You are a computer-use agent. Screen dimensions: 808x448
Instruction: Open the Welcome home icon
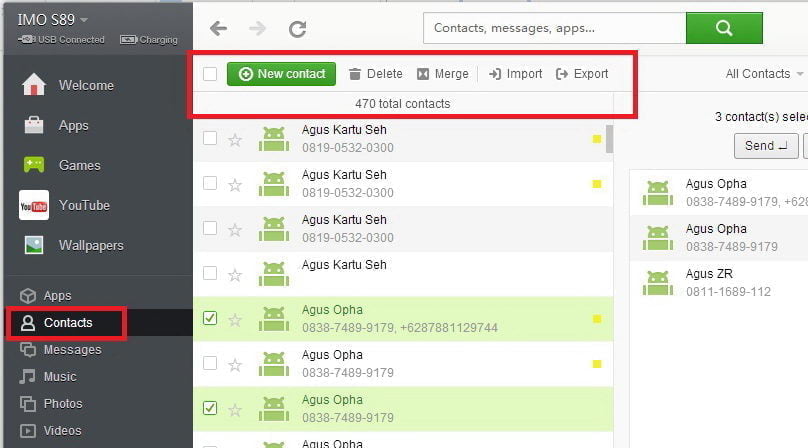tap(34, 85)
